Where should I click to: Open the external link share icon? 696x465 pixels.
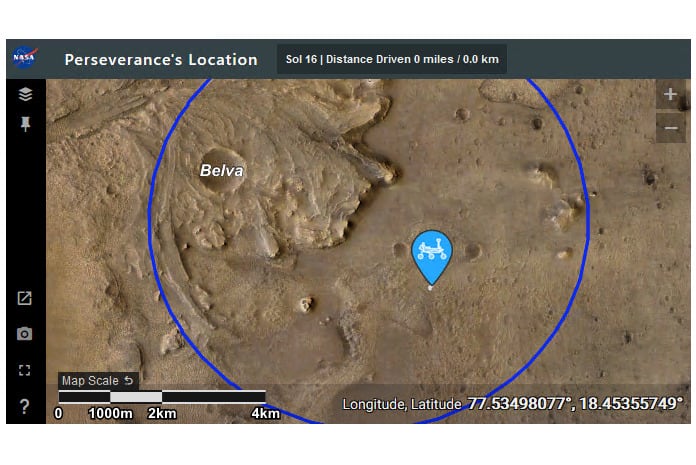[x=24, y=298]
